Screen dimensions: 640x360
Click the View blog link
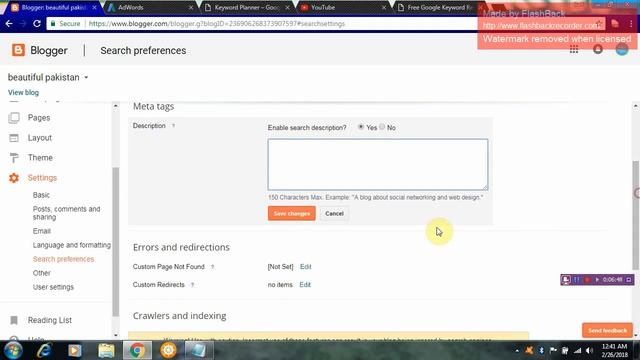click(x=23, y=93)
